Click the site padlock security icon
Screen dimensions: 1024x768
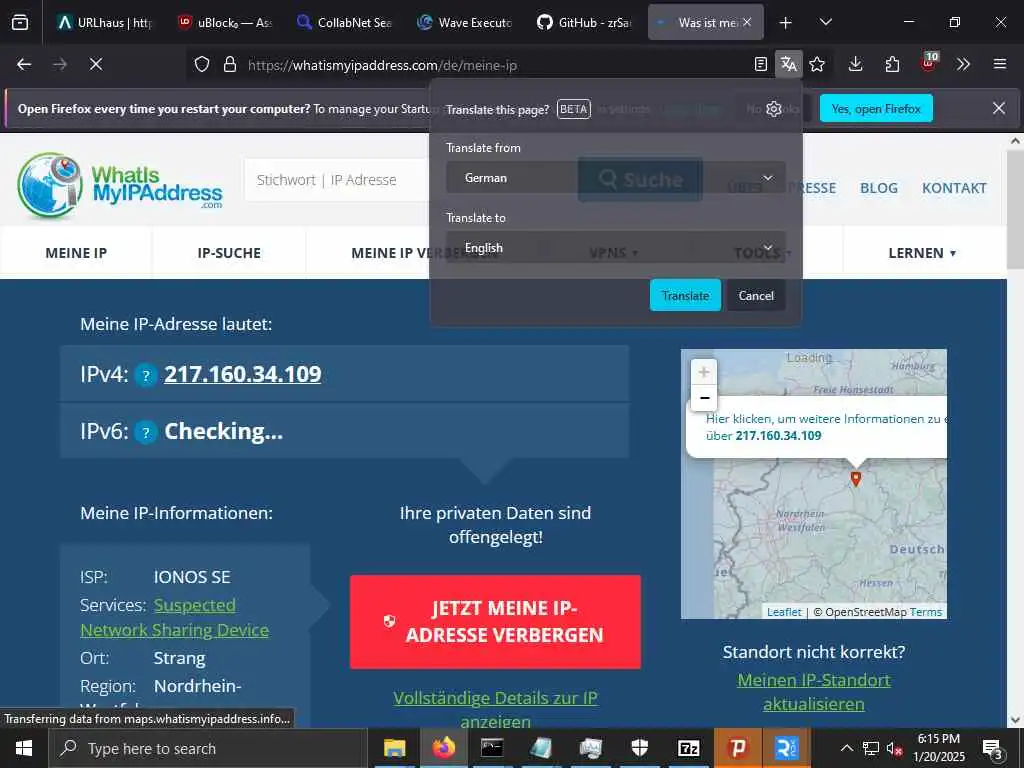point(230,65)
